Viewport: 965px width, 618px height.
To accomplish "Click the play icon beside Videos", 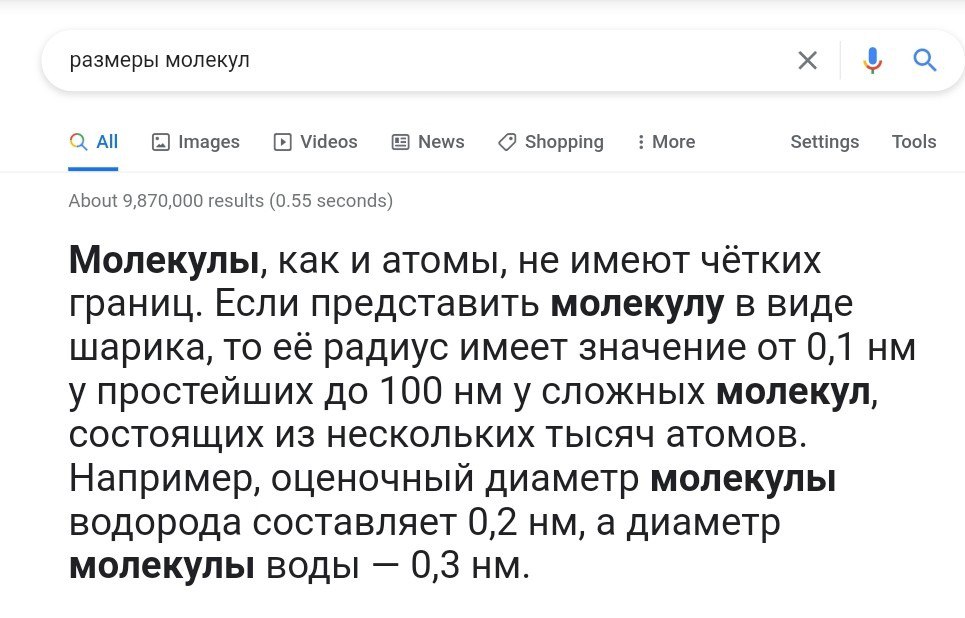I will [x=283, y=142].
